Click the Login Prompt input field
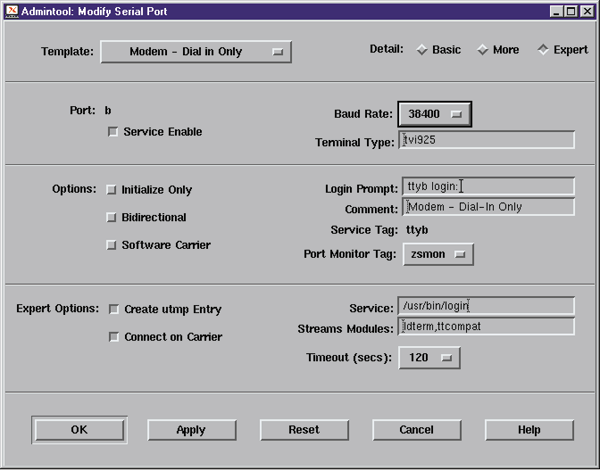 486,187
